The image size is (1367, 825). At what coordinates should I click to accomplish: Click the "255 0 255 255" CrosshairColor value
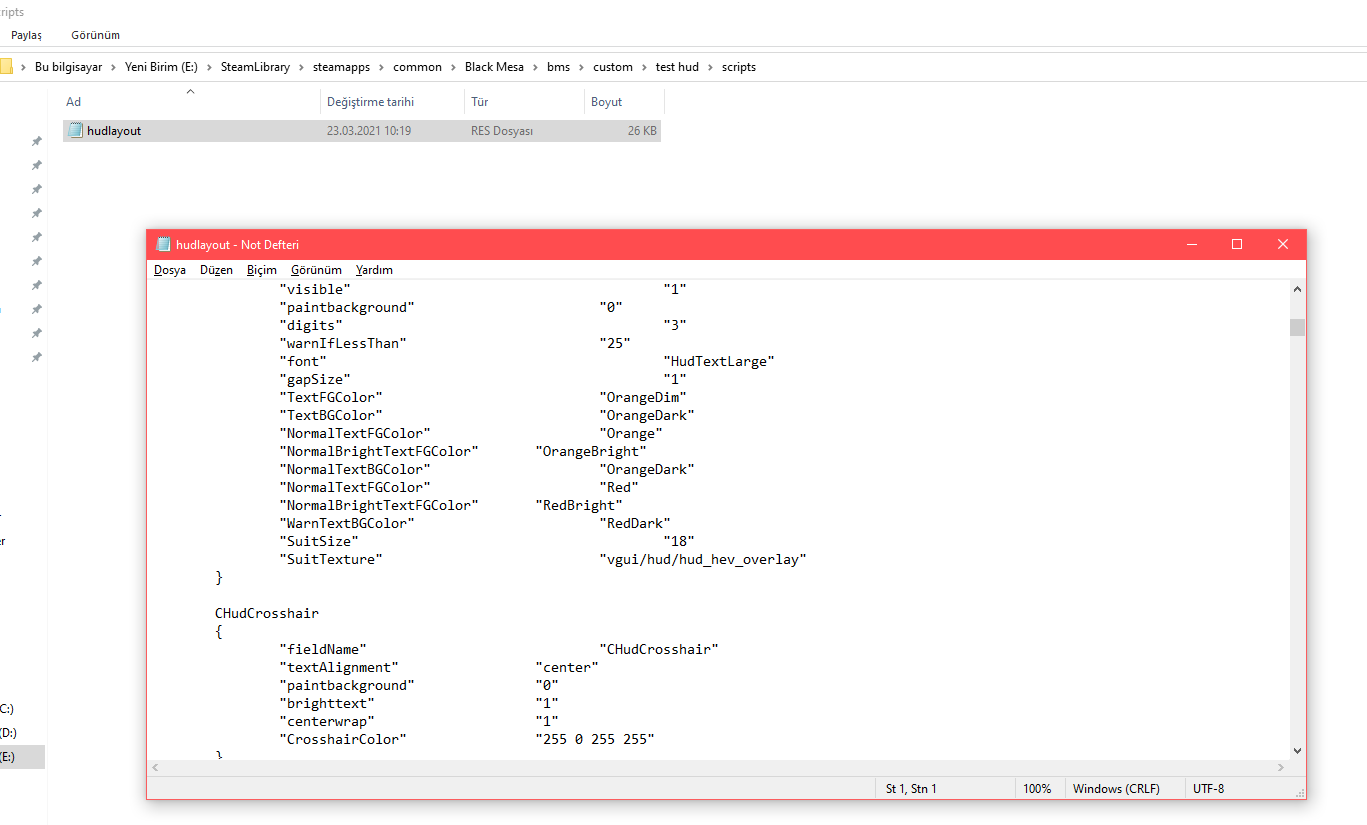[595, 739]
